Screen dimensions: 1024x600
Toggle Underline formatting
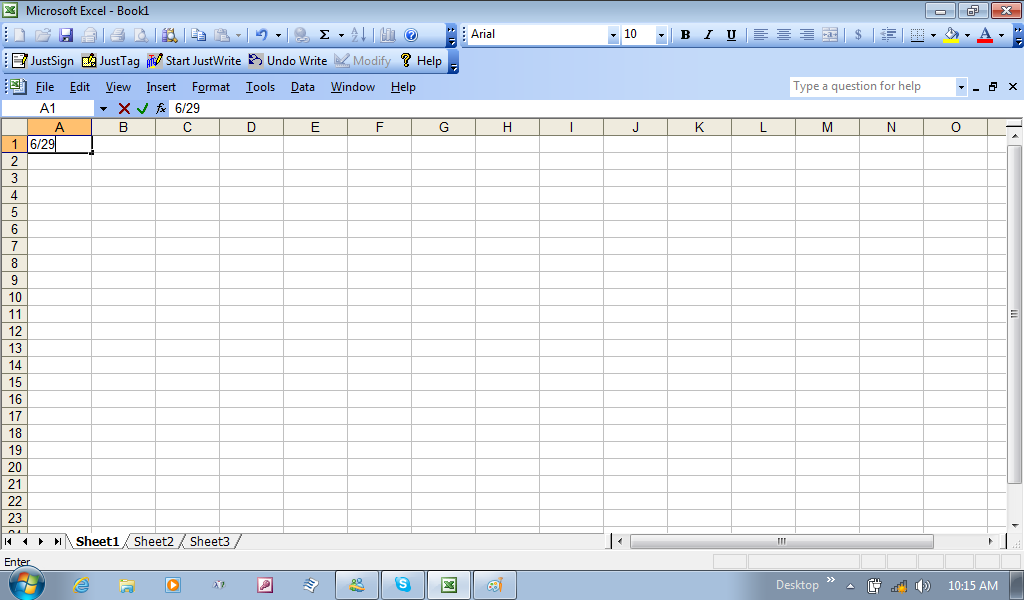point(731,35)
